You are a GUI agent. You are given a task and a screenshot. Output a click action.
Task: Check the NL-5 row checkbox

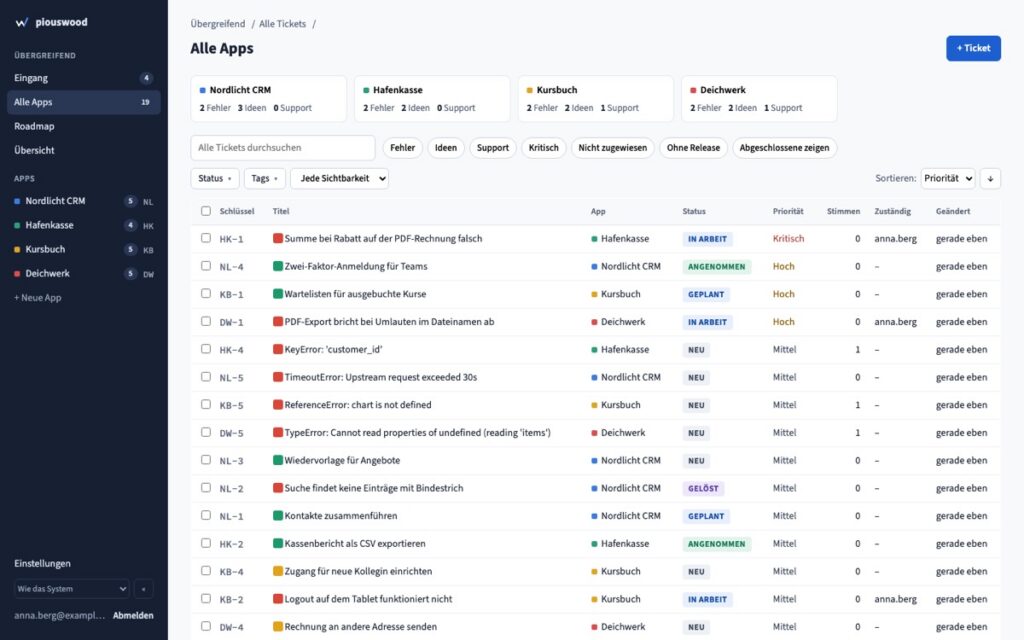(206, 377)
